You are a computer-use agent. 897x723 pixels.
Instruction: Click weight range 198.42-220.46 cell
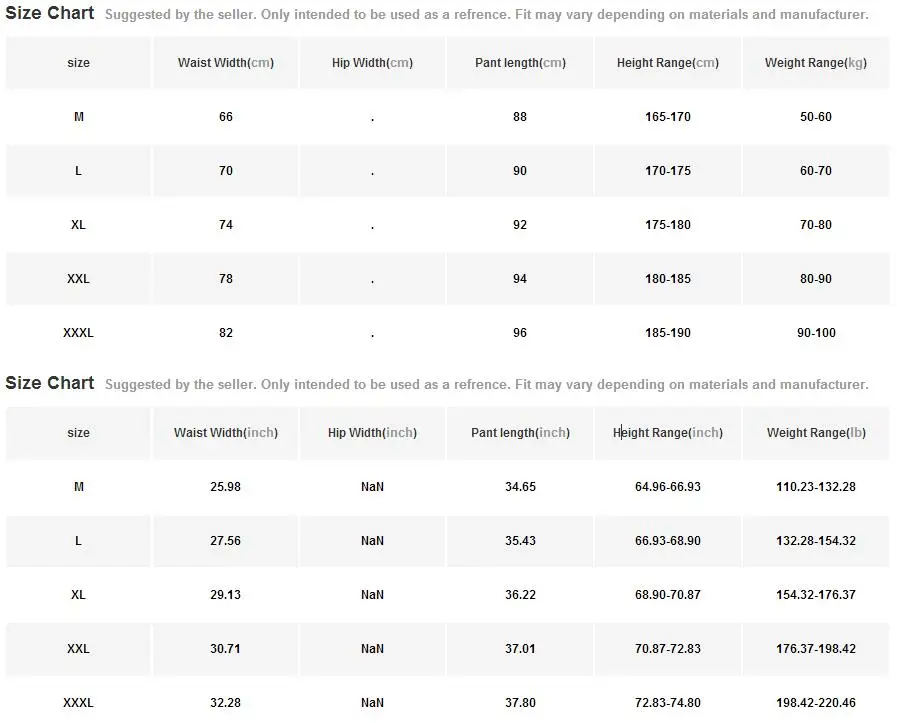(816, 703)
